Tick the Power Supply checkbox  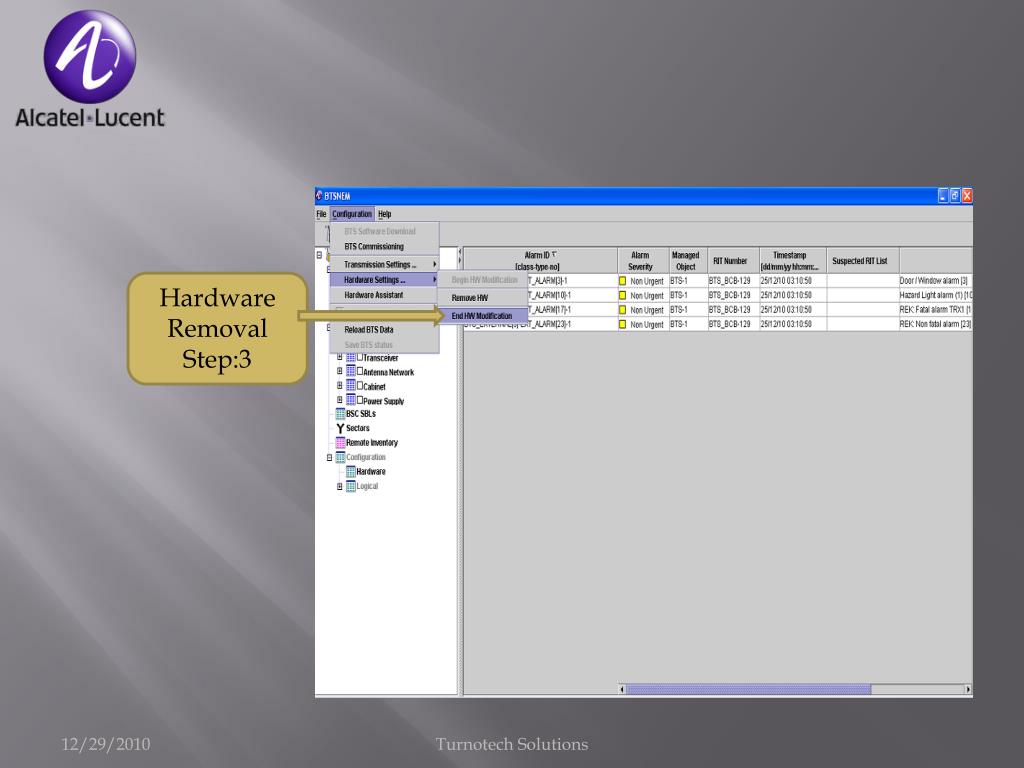(x=360, y=400)
